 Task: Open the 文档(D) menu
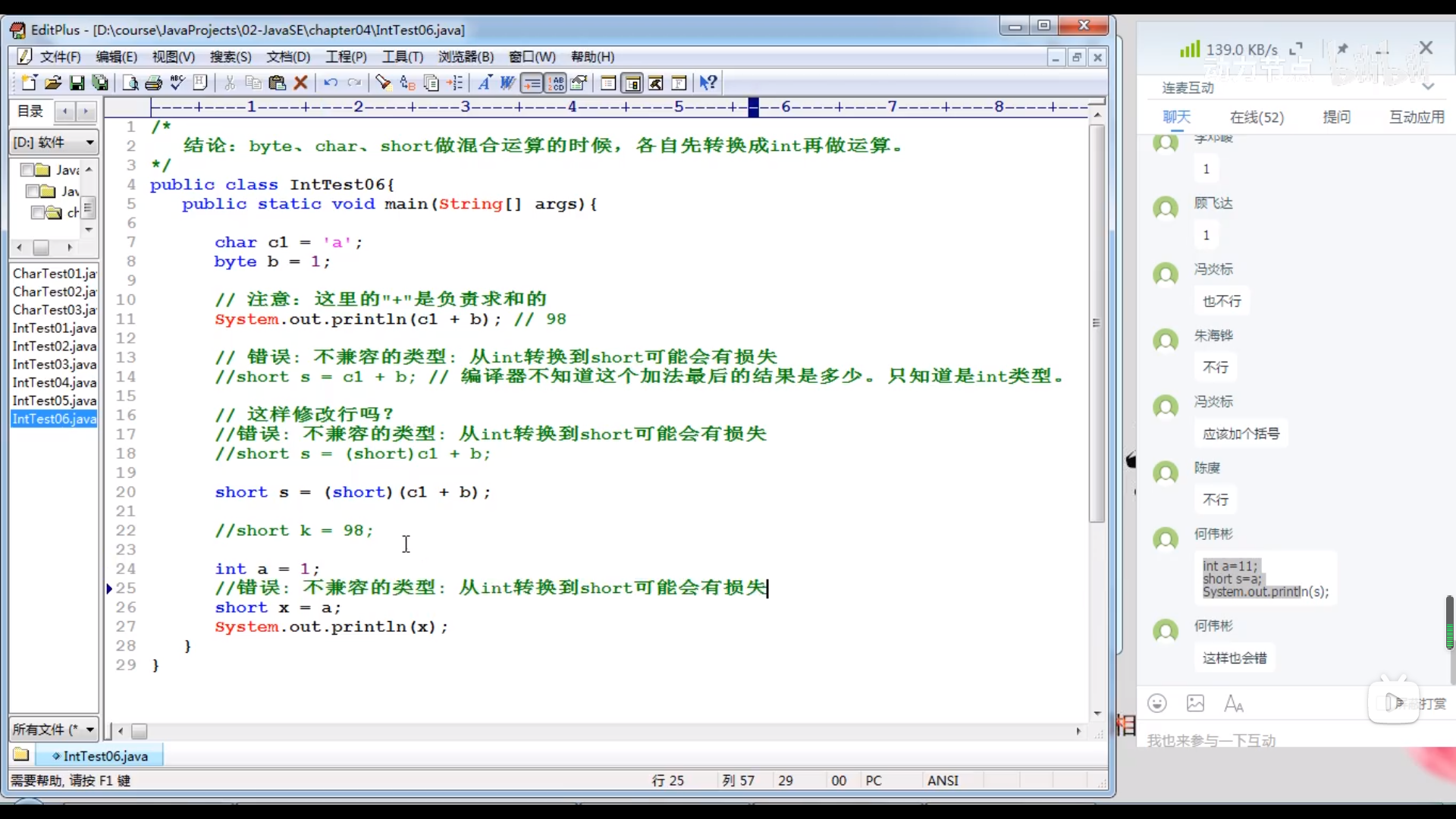(x=288, y=57)
